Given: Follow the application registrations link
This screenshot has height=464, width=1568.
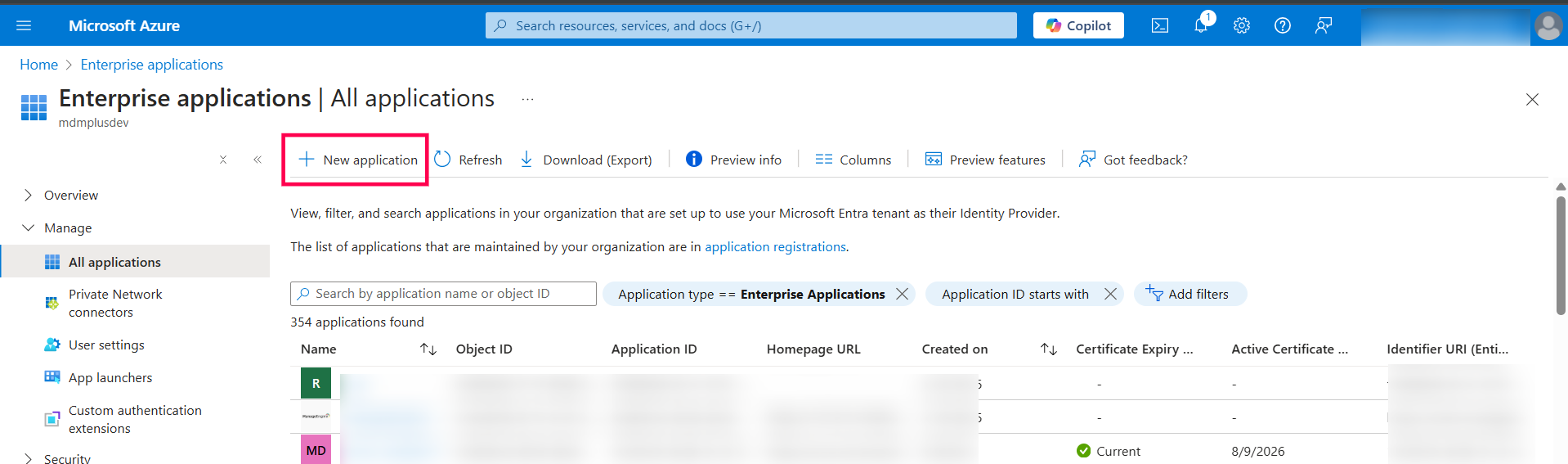Looking at the screenshot, I should [x=775, y=246].
